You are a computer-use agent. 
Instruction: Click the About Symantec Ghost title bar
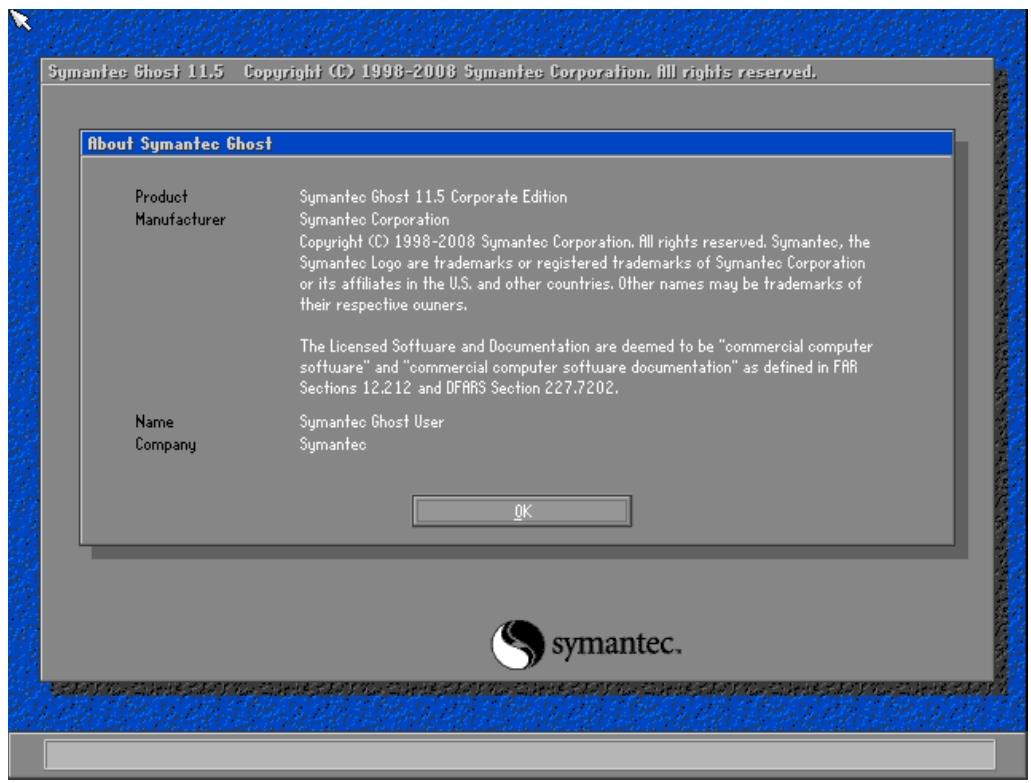517,143
